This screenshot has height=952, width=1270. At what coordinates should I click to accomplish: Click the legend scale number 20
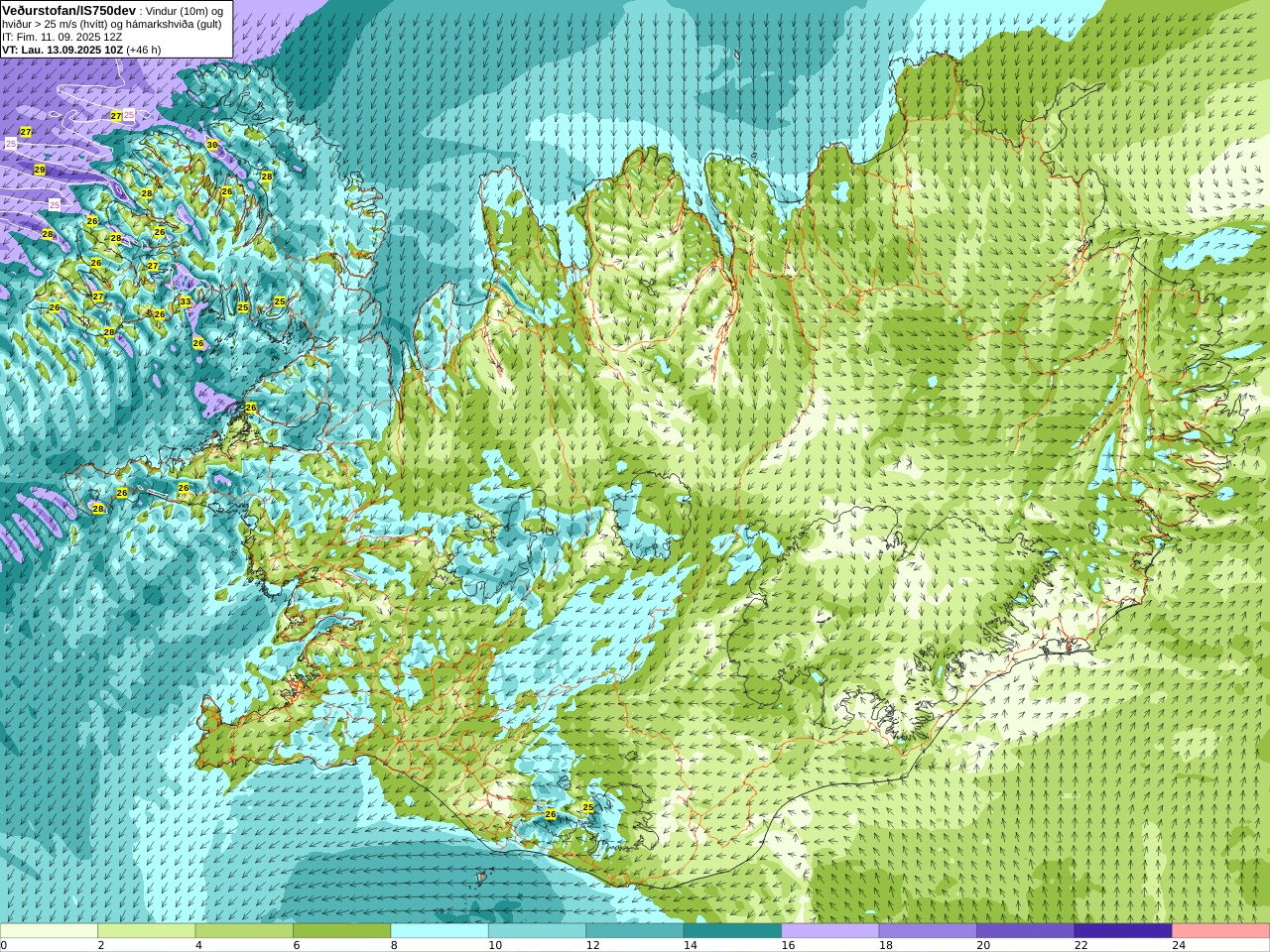point(983,945)
